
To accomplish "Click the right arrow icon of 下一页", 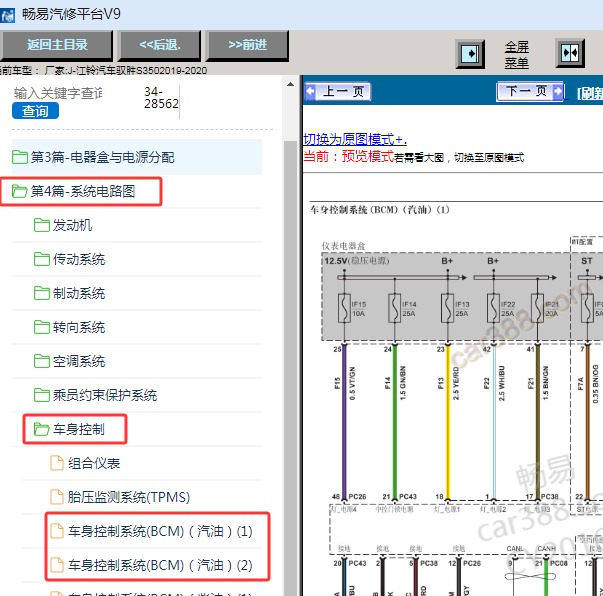I will pos(558,92).
